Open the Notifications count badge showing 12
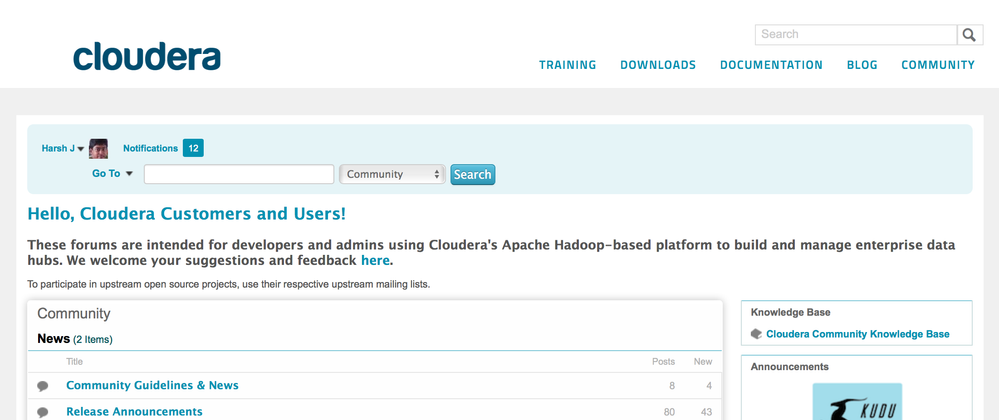This screenshot has height=420, width=999. coord(193,148)
